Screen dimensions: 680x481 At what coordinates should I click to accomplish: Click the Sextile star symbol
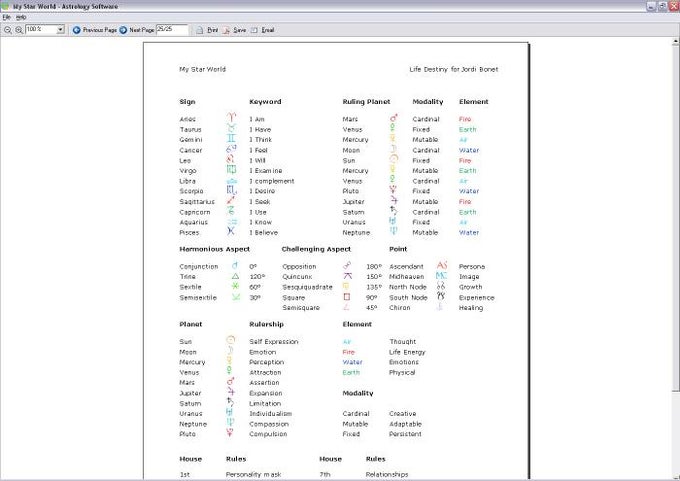(235, 286)
